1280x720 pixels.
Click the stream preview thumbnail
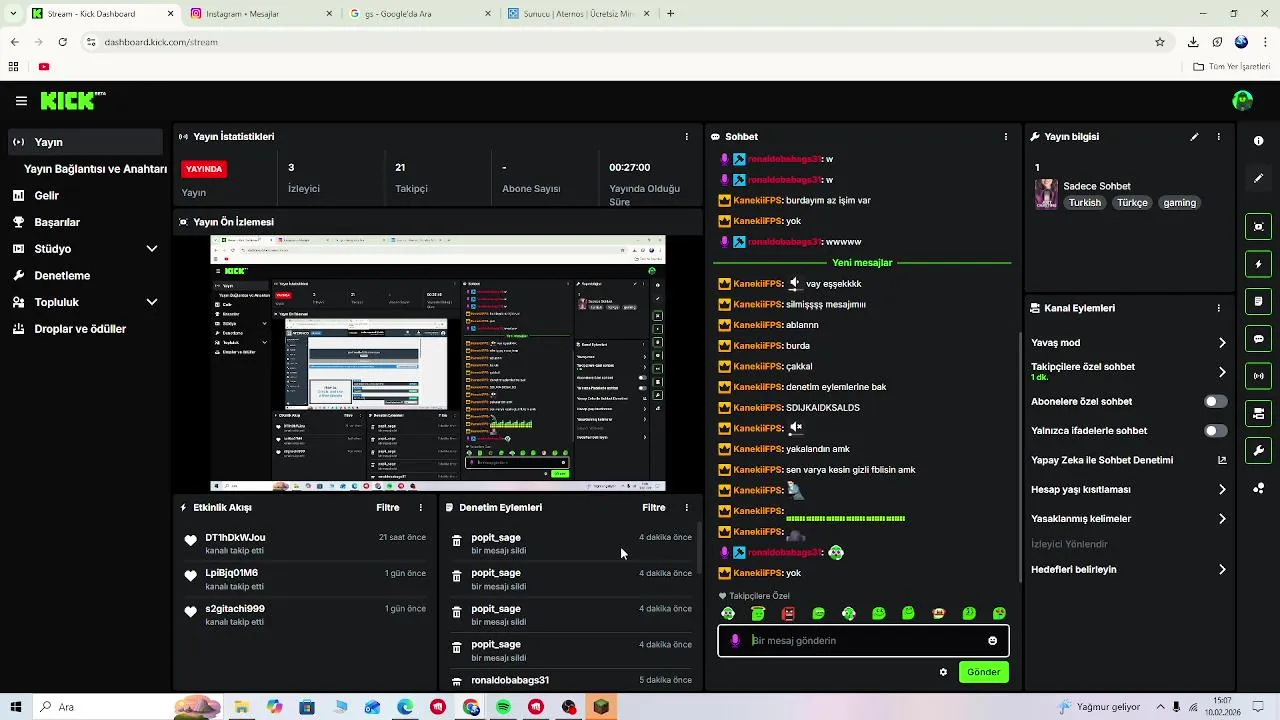(438, 363)
